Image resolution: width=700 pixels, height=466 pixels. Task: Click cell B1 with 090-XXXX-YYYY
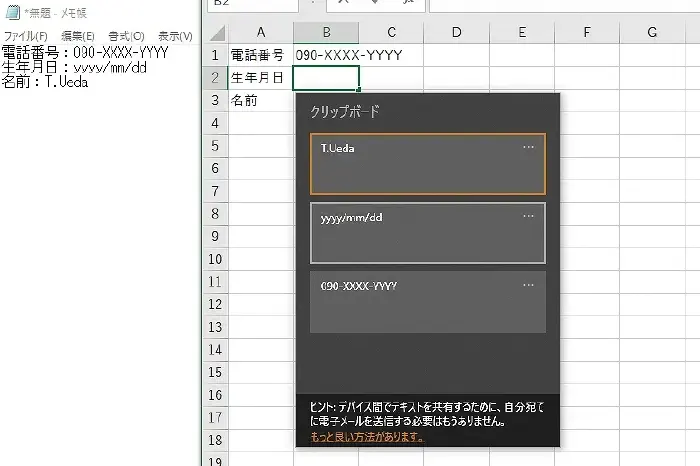(326, 55)
